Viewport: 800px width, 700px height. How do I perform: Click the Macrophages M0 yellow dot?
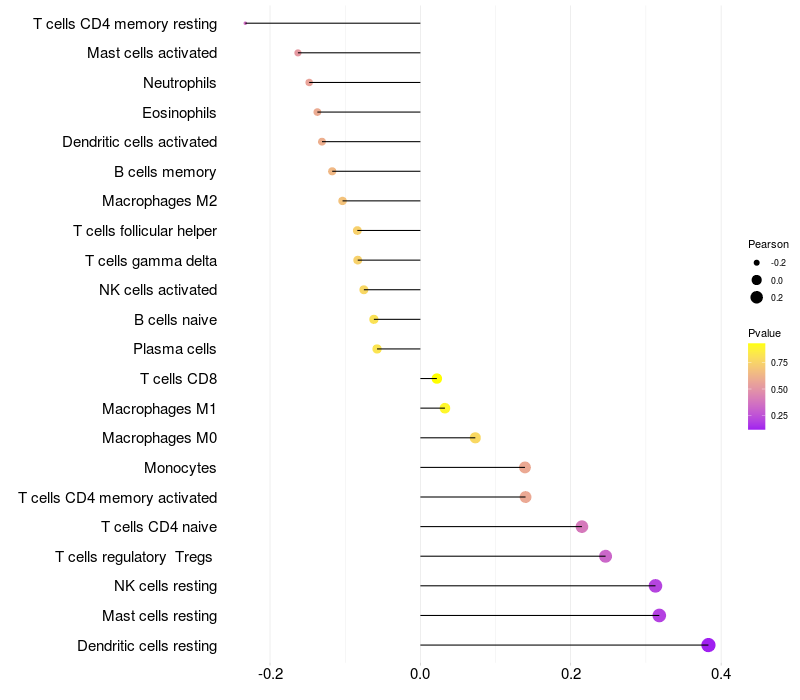475,438
